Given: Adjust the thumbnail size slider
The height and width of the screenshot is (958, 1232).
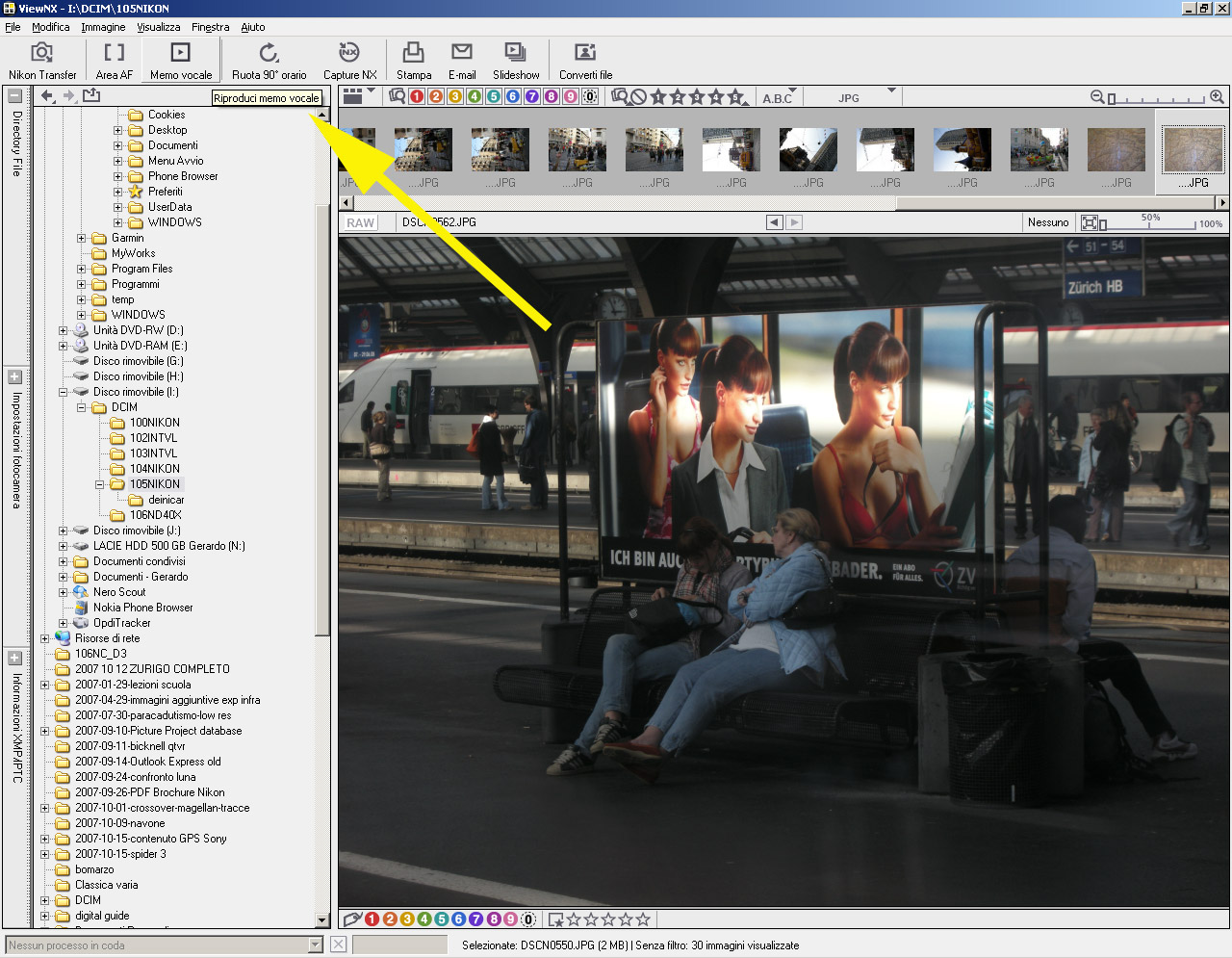Looking at the screenshot, I should click(x=1157, y=98).
